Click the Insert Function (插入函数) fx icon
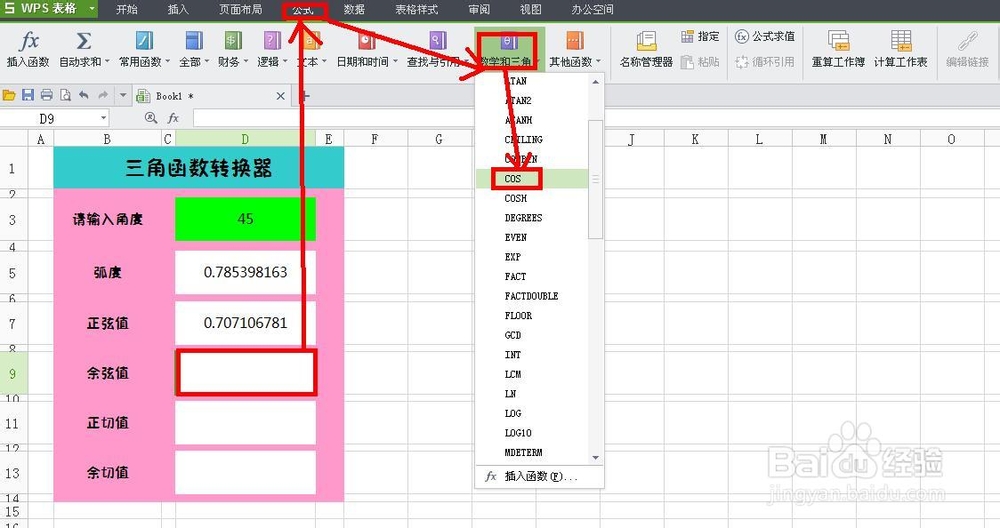Viewport: 1000px width, 528px height. [x=29, y=41]
